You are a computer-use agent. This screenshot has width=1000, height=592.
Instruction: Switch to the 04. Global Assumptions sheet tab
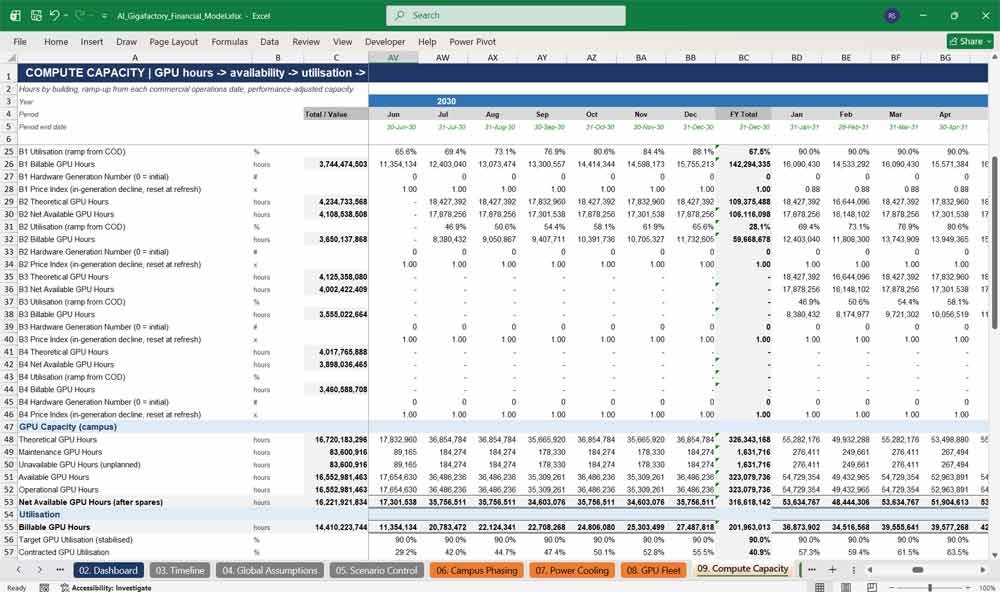click(x=270, y=570)
